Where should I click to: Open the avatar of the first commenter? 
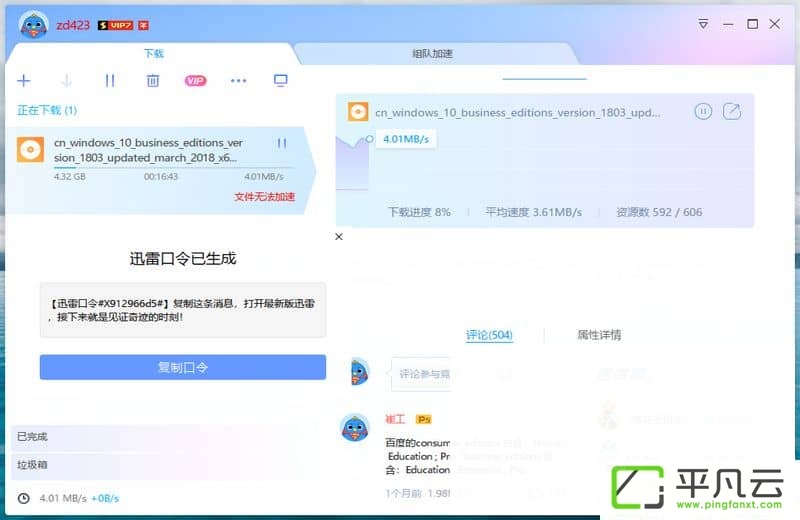[355, 428]
